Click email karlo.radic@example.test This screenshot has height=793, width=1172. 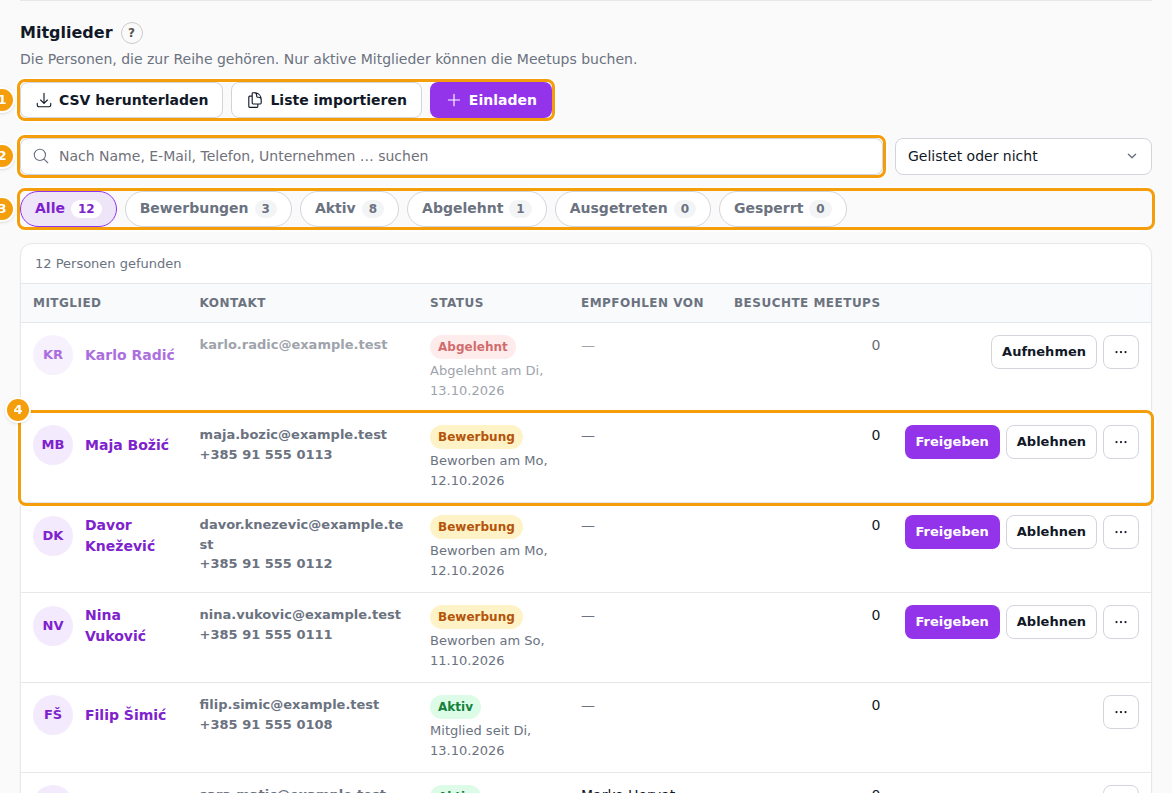point(293,345)
